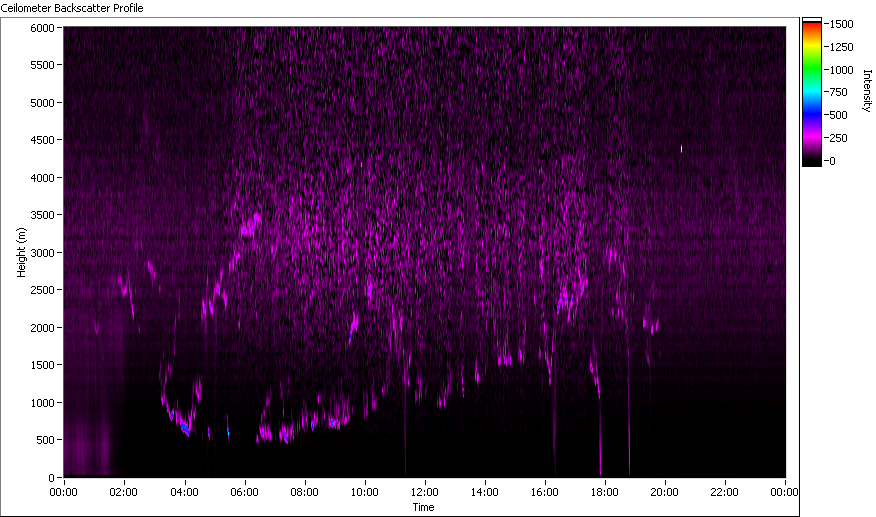Click the 08:00 time tick label
The height and width of the screenshot is (517, 876).
(x=304, y=492)
